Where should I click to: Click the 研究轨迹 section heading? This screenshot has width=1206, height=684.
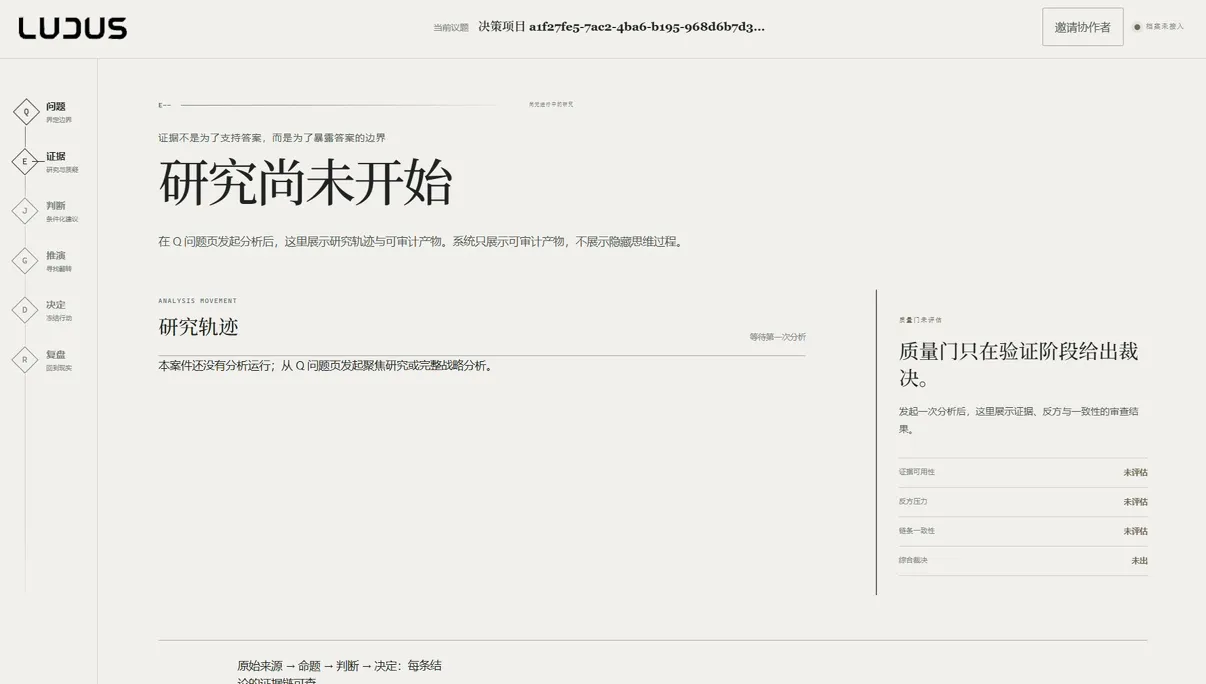pyautogui.click(x=199, y=327)
